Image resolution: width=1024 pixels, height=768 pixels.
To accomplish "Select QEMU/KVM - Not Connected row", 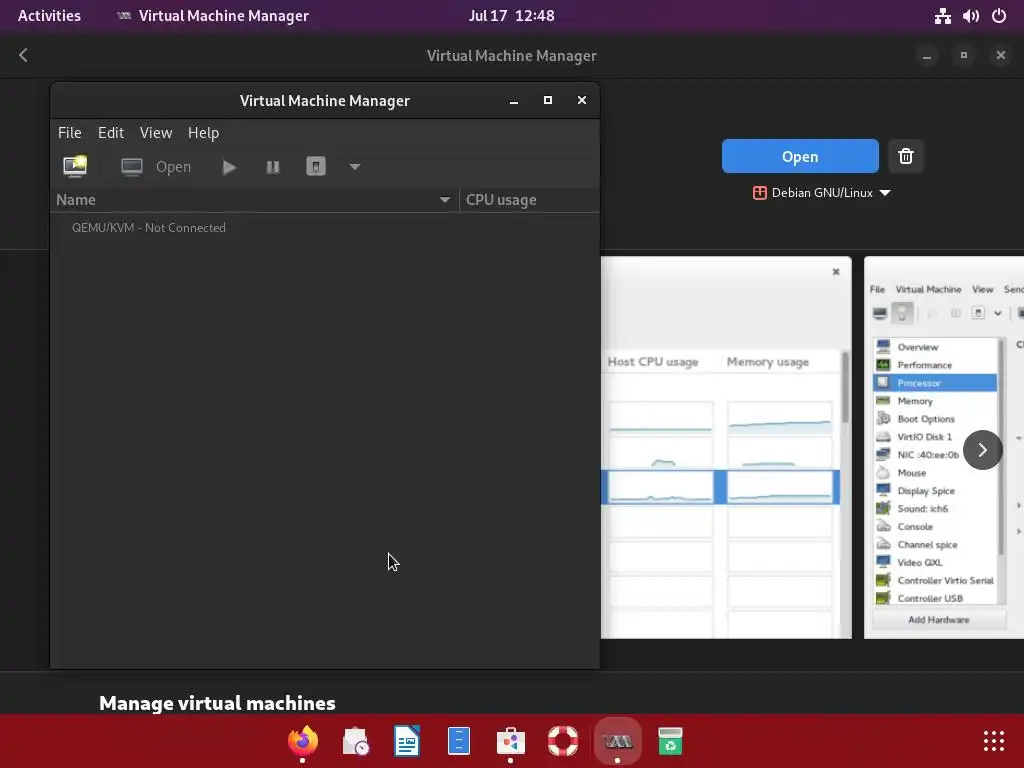I will (x=325, y=228).
